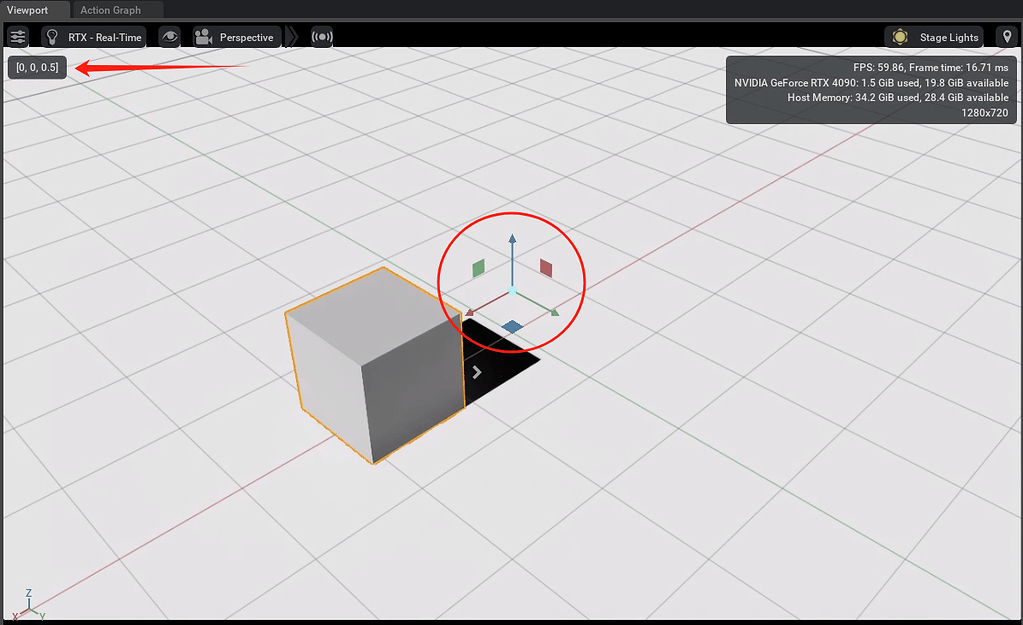Click the small arrow marker near the cube's shadow
The width and height of the screenshot is (1023, 625).
point(477,371)
